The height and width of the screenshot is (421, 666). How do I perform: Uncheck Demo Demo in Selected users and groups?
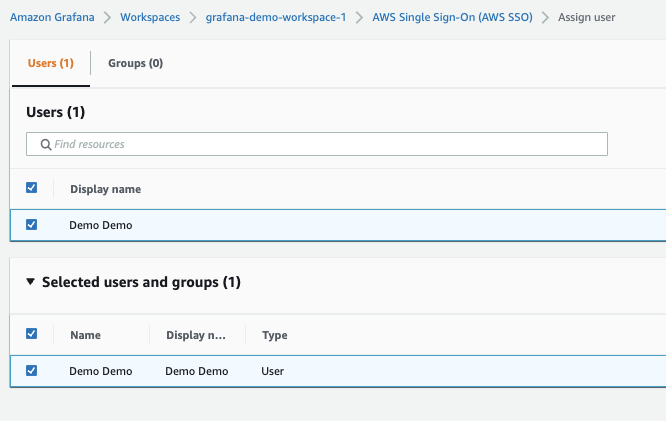pos(31,371)
